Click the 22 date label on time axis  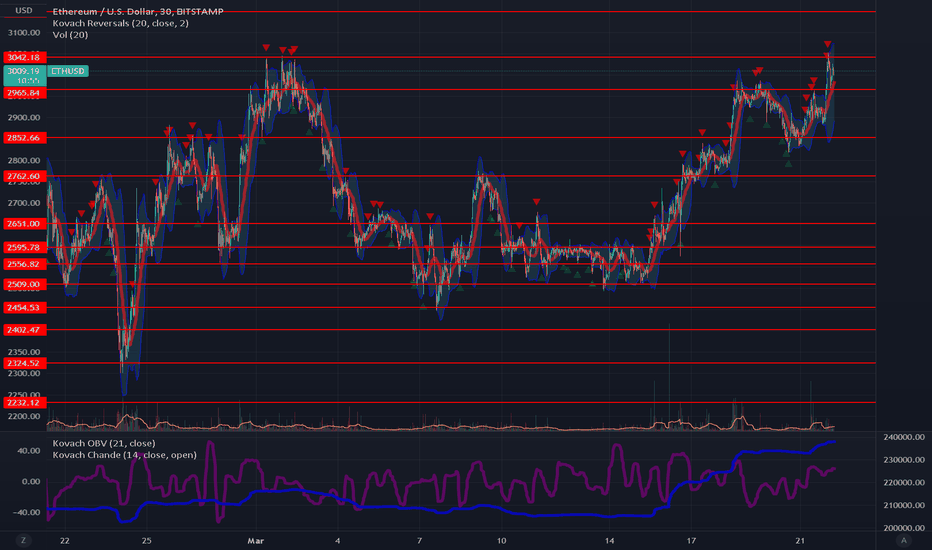[65, 540]
